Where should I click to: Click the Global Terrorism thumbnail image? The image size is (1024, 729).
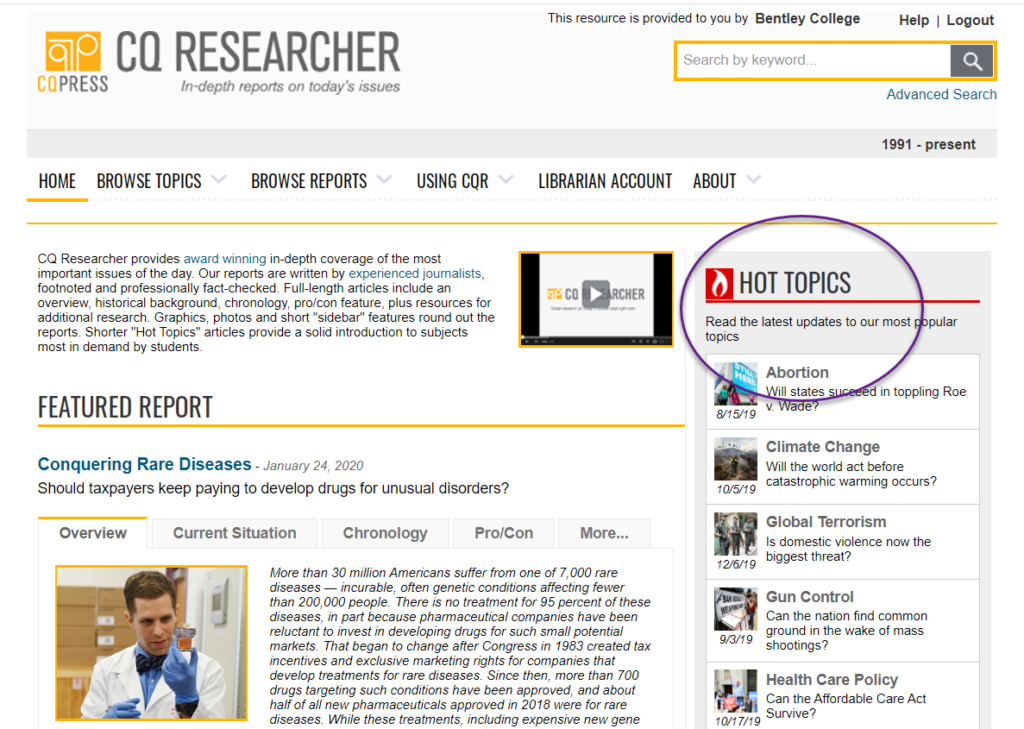pyautogui.click(x=735, y=534)
